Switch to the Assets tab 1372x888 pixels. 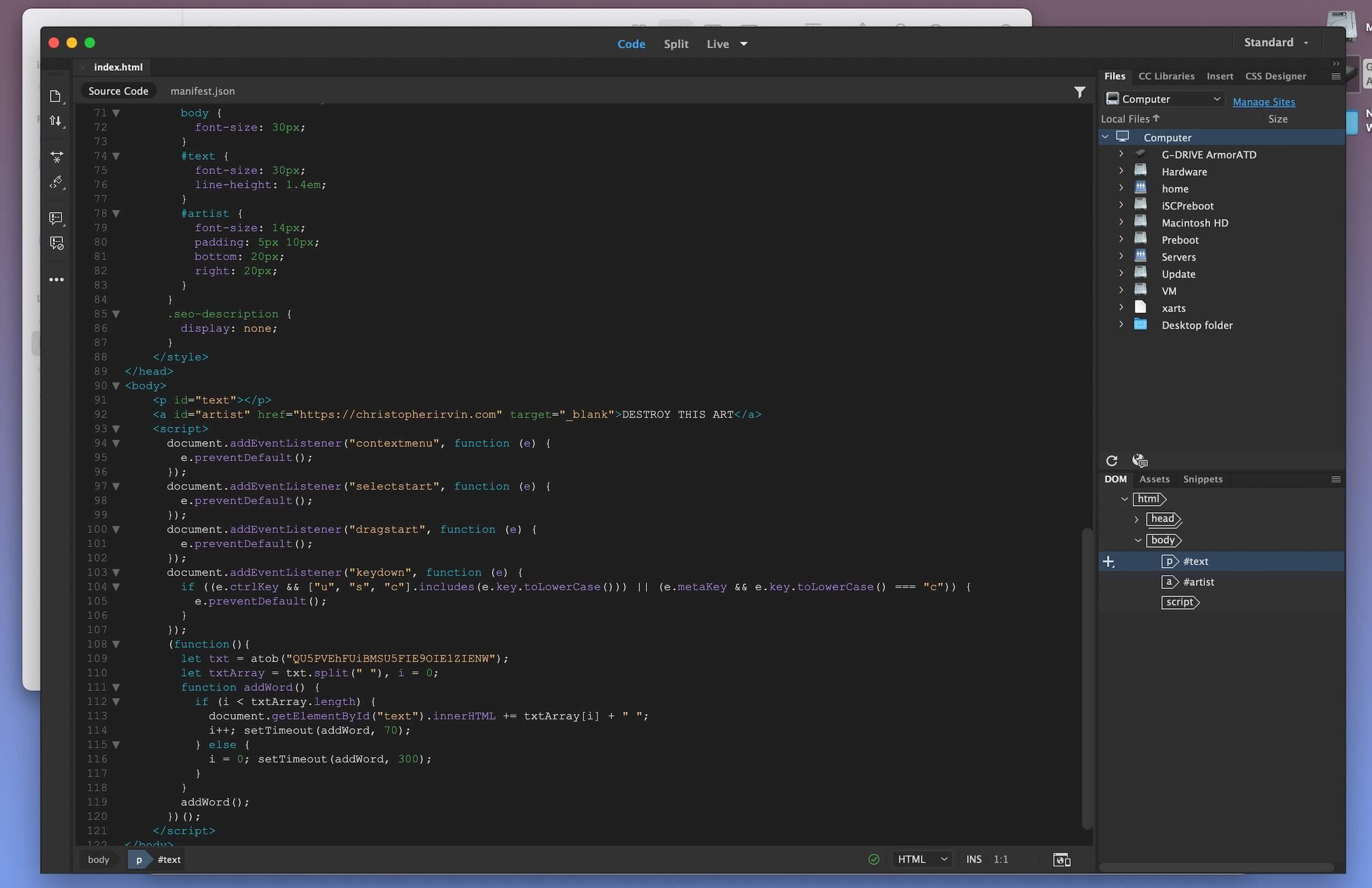[x=1154, y=479]
